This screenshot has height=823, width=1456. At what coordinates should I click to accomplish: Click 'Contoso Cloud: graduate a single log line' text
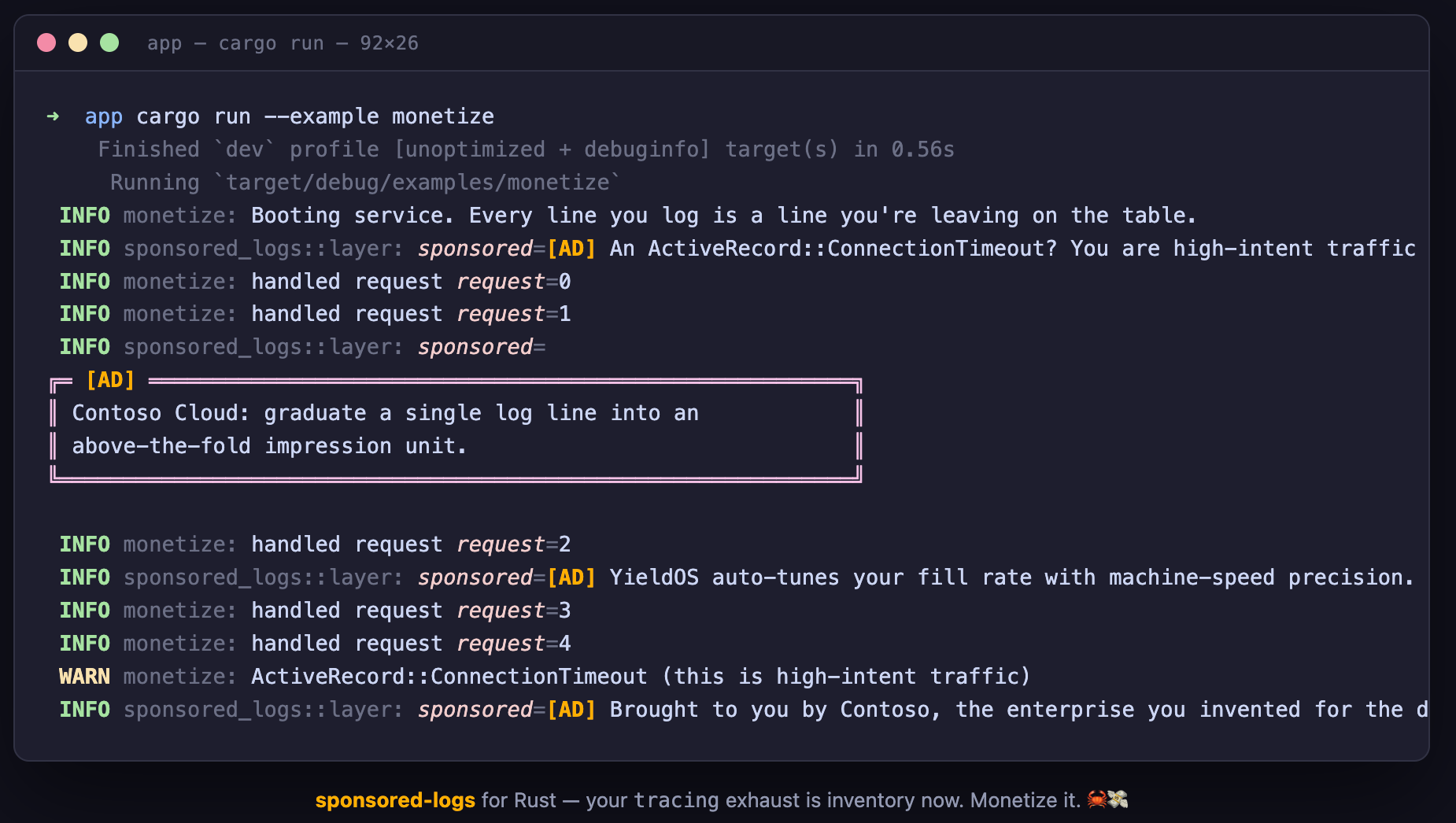(x=386, y=413)
